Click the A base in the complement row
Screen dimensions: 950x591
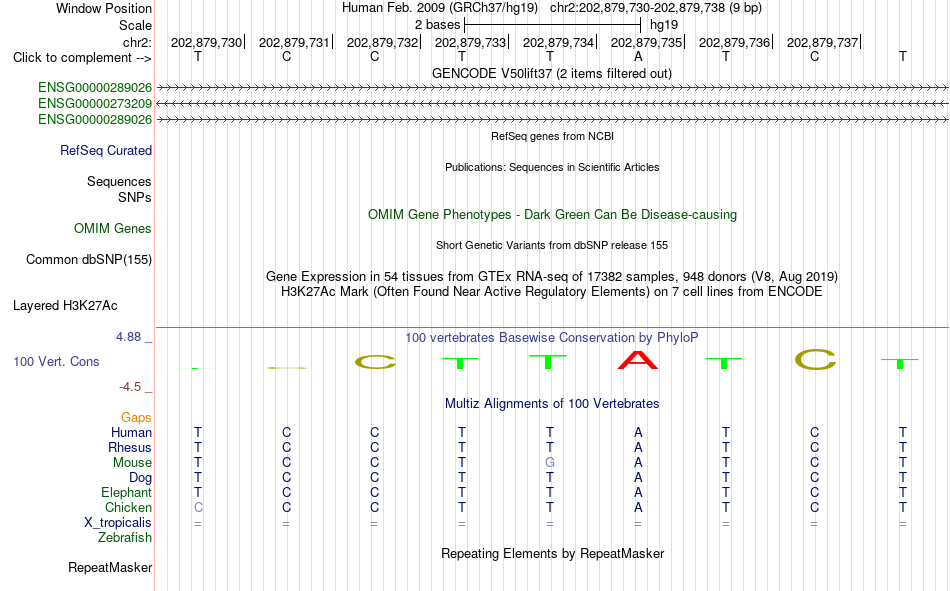[x=638, y=57]
